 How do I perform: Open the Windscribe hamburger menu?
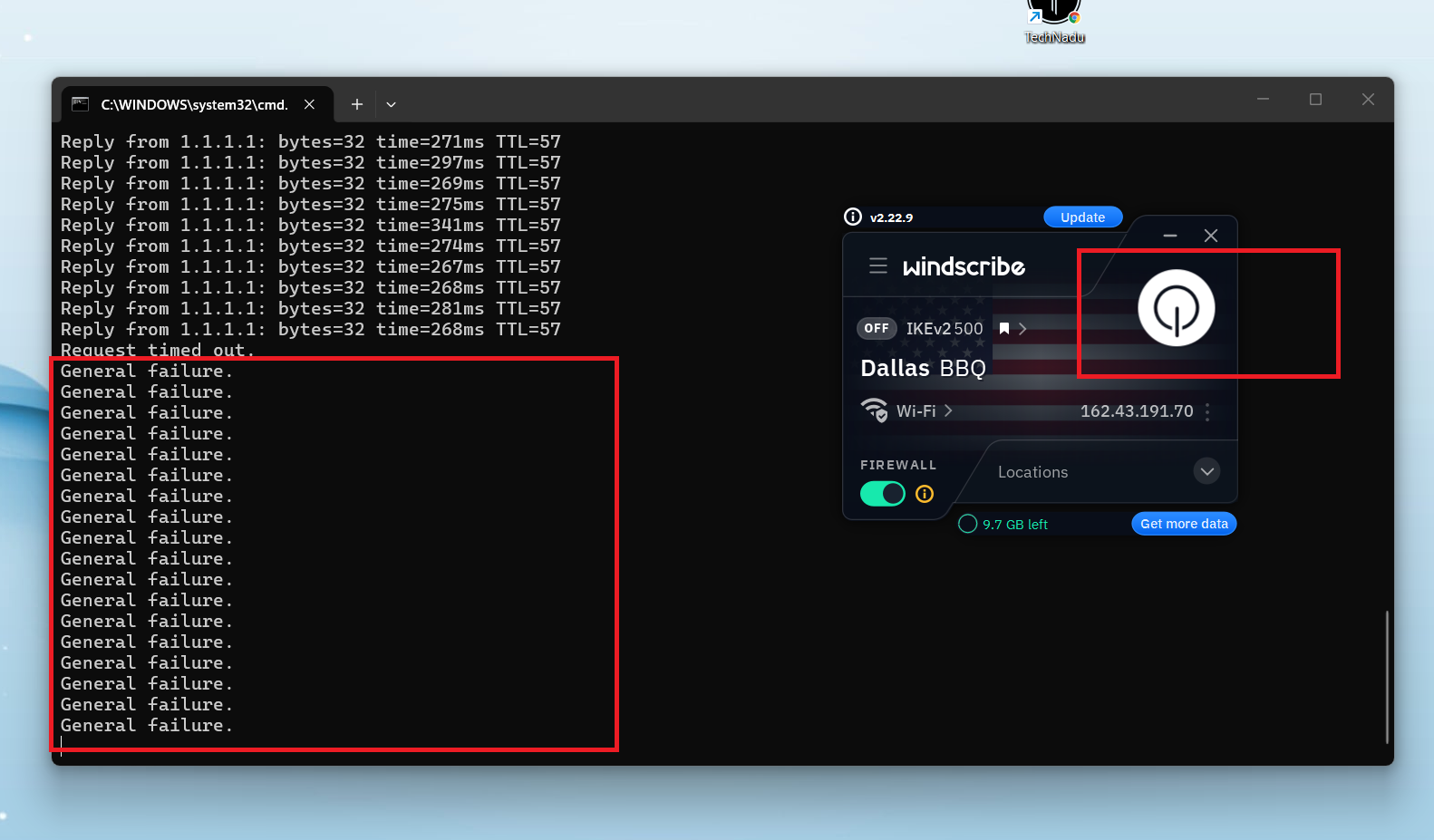tap(877, 266)
